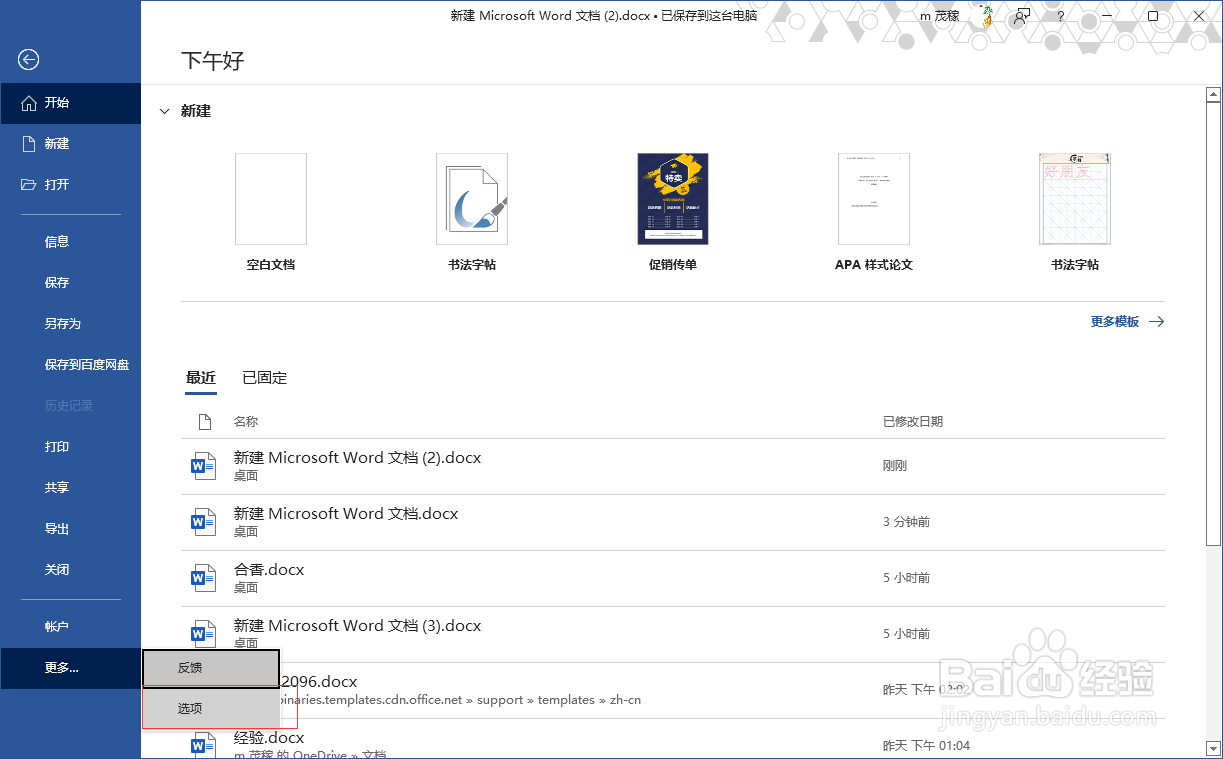This screenshot has width=1223, height=759.
Task: Click Word file icon for 合香.docx
Action: [203, 577]
